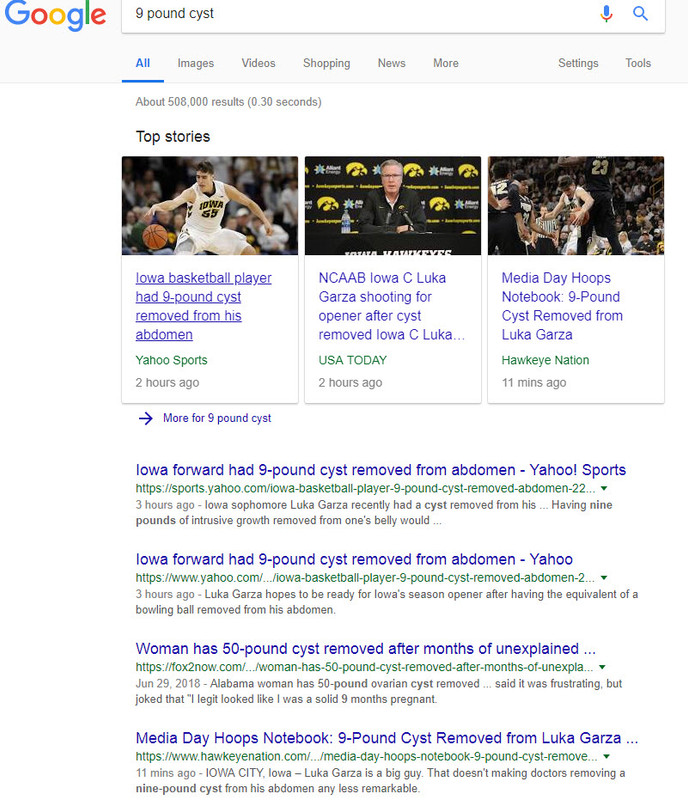Select the All tab

143,63
